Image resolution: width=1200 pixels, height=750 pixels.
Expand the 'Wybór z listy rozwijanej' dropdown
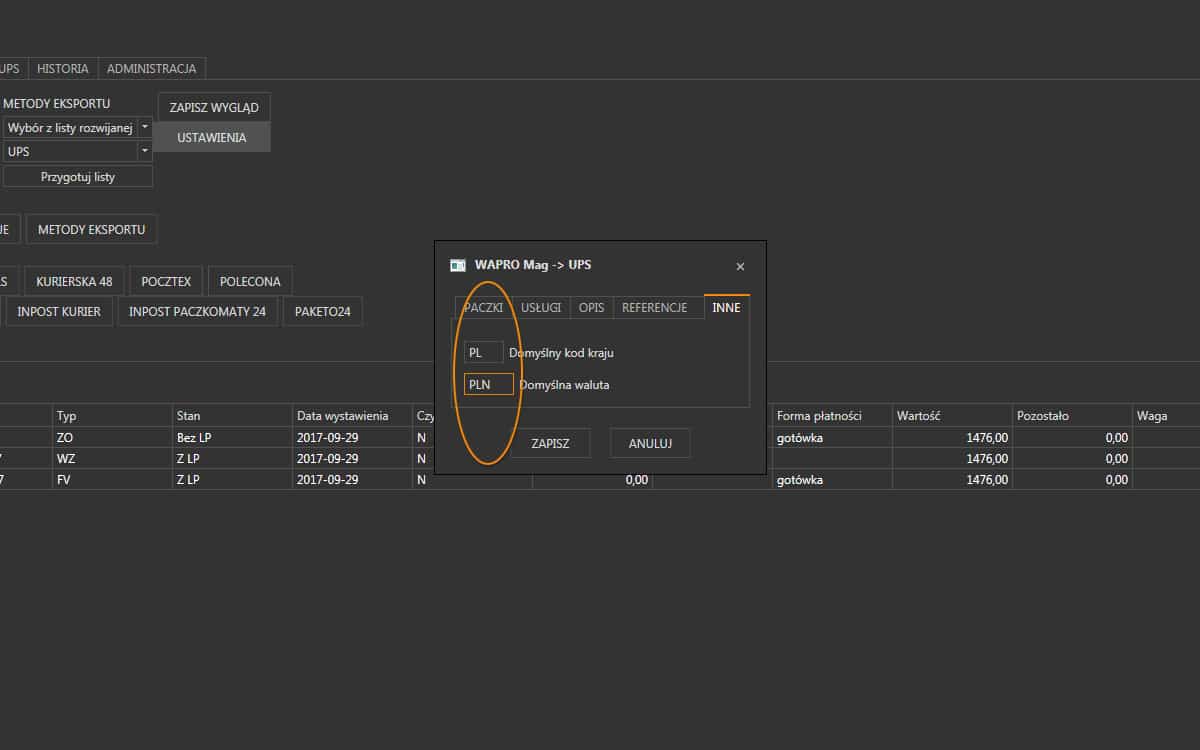pos(145,128)
